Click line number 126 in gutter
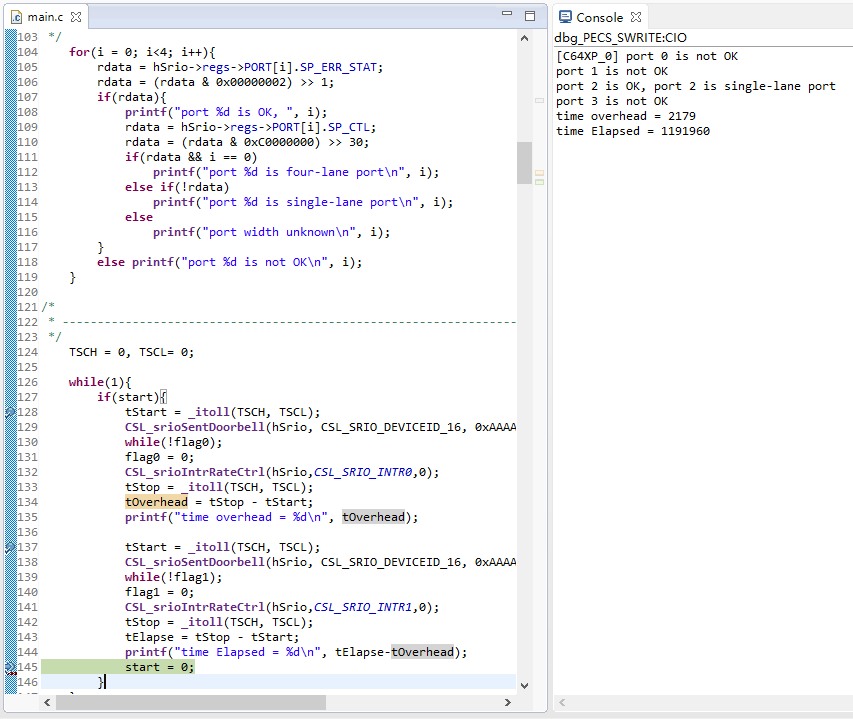Image resolution: width=853 pixels, height=719 pixels. (27, 382)
